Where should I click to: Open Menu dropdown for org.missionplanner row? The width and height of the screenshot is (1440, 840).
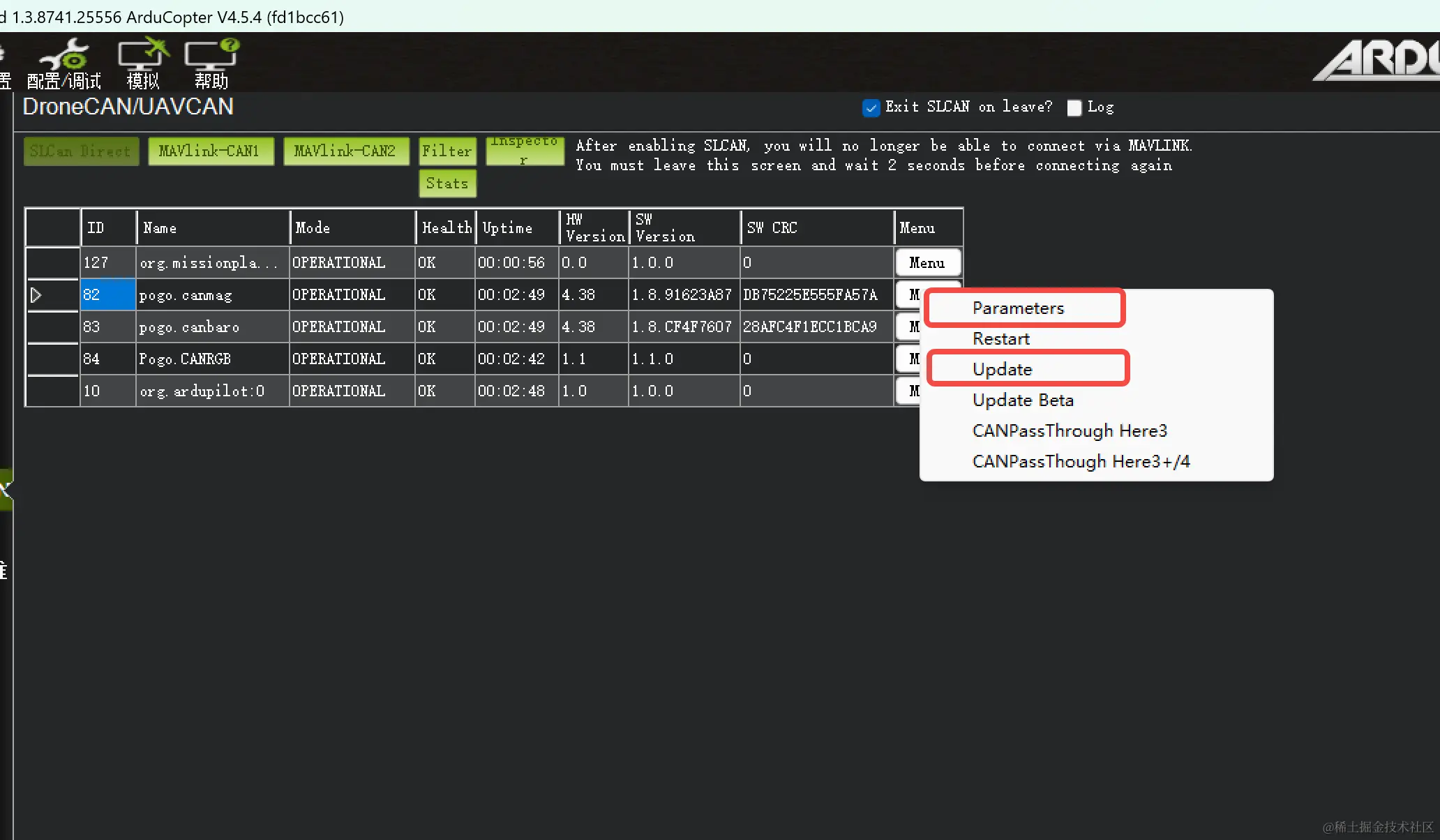927,263
